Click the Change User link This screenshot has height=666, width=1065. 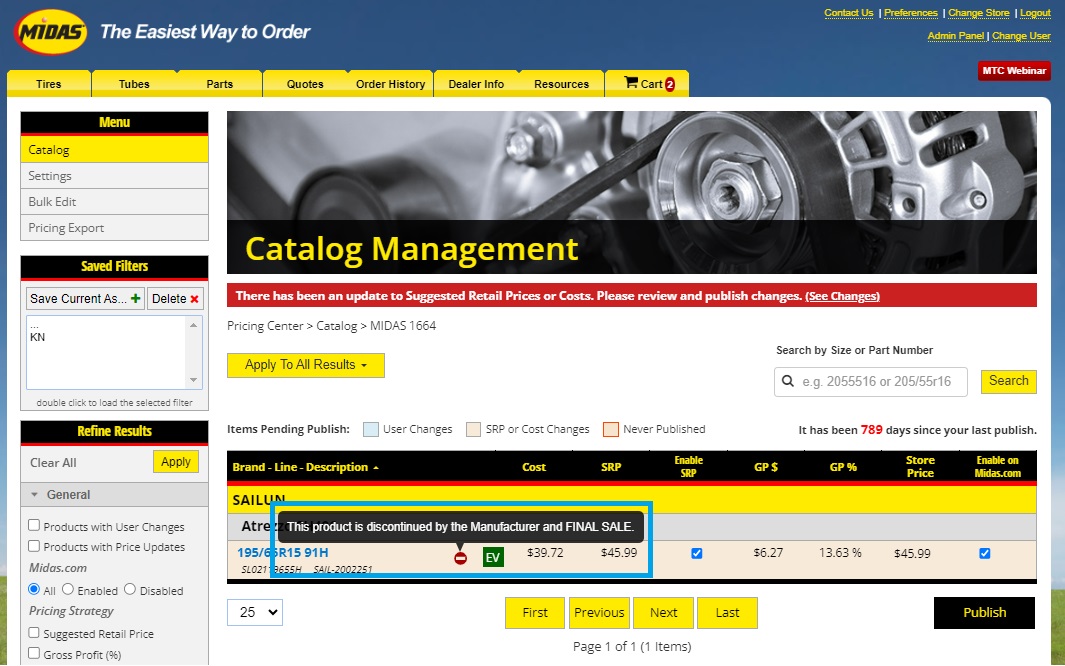point(1022,36)
